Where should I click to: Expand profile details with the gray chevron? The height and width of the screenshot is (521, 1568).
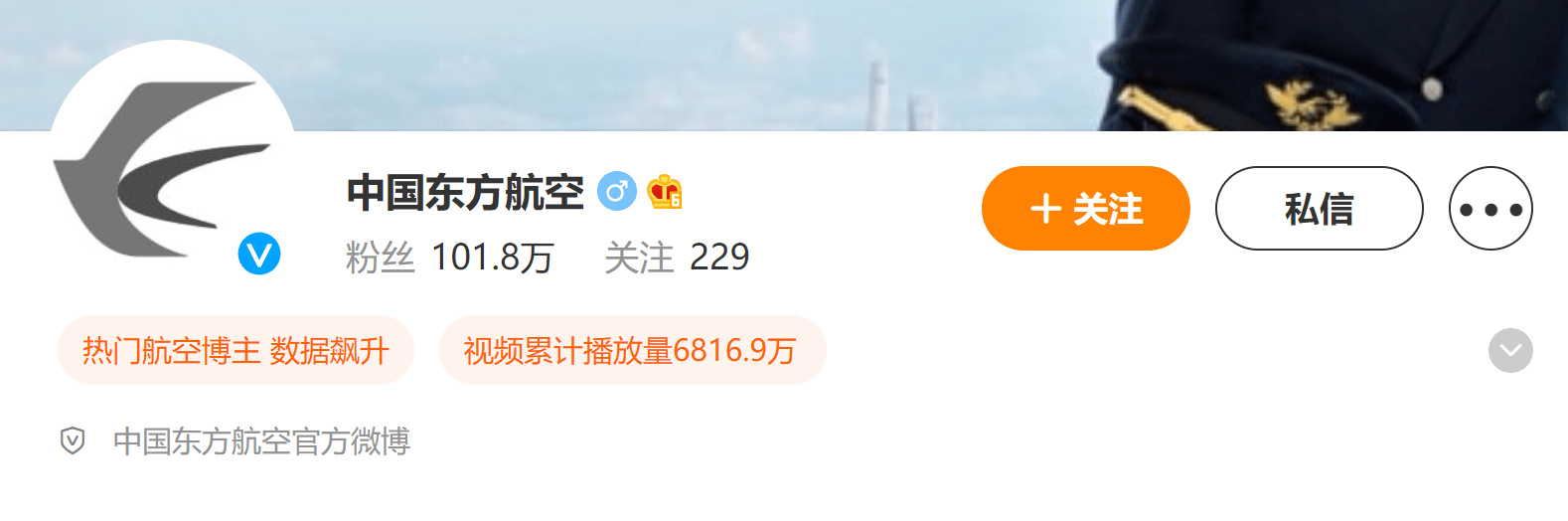click(x=1510, y=350)
